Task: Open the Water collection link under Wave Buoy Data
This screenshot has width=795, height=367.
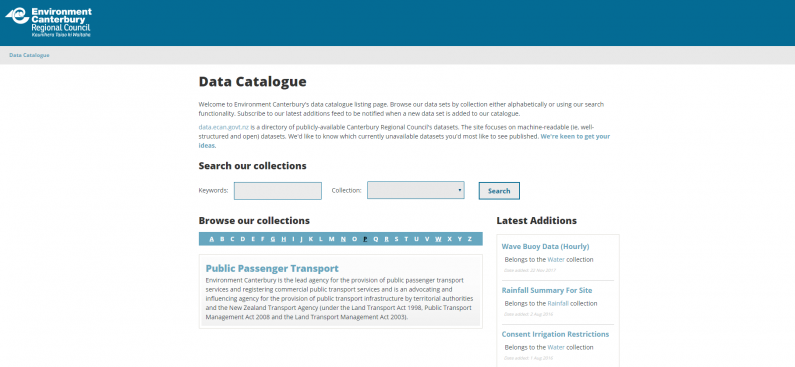Action: pos(556,260)
